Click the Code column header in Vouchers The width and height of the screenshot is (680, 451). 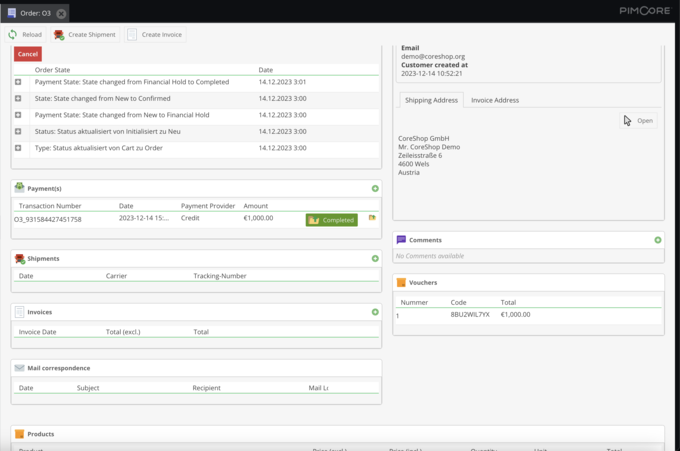tap(458, 302)
